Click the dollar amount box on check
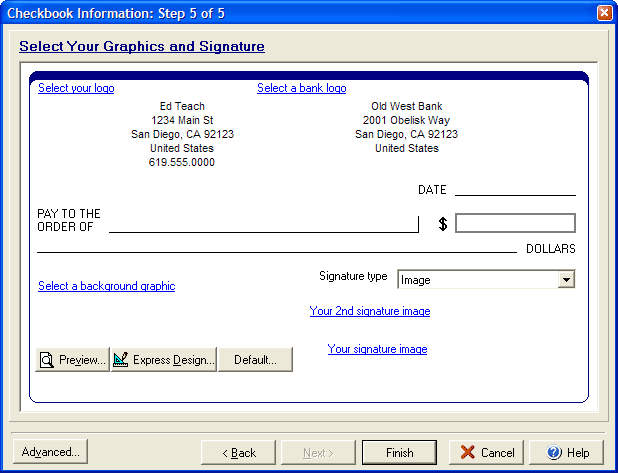 pyautogui.click(x=515, y=223)
